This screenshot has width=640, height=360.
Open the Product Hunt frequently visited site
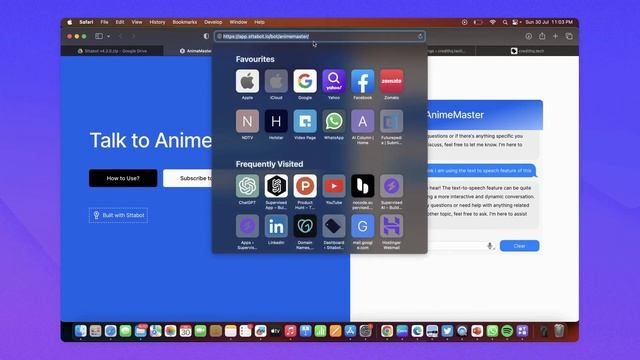(x=305, y=186)
